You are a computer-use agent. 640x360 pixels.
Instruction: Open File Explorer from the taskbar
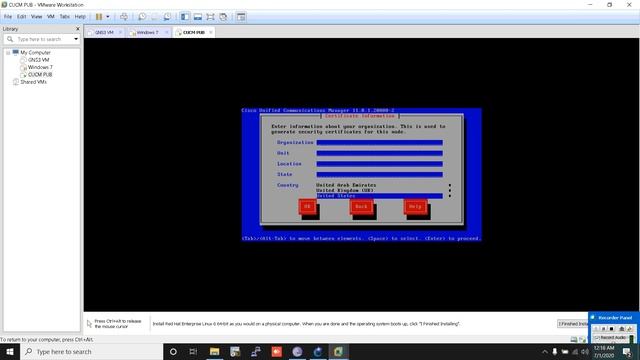[x=214, y=351]
